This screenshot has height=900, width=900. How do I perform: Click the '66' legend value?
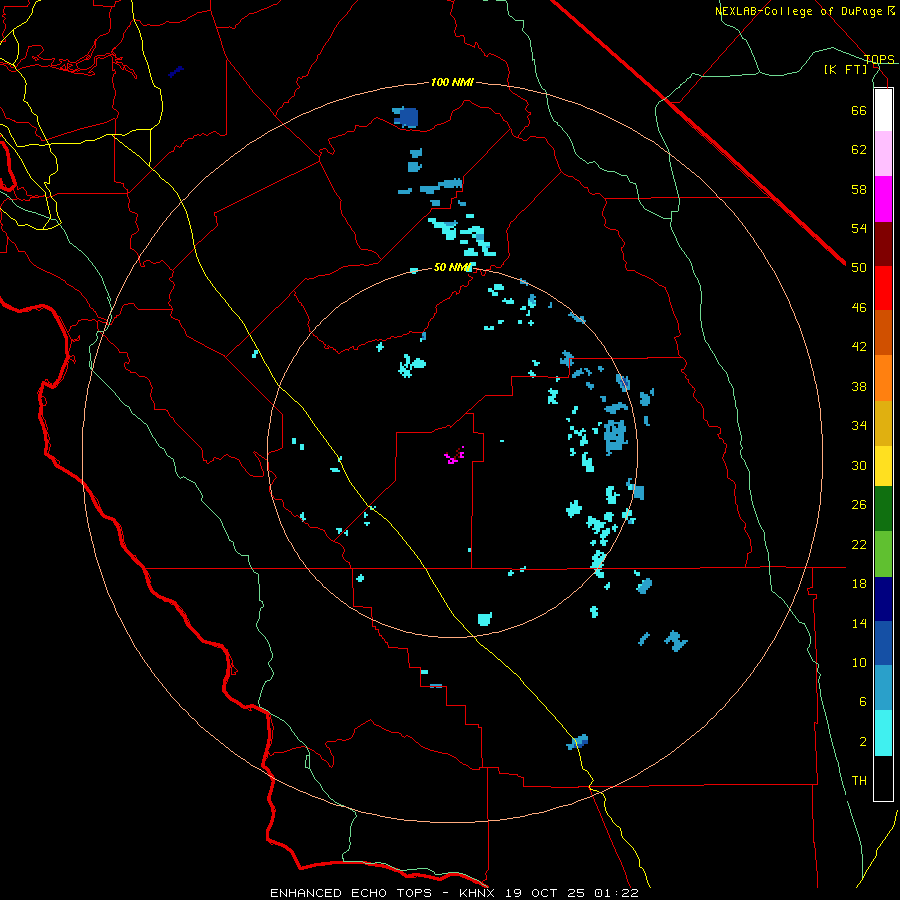click(859, 110)
